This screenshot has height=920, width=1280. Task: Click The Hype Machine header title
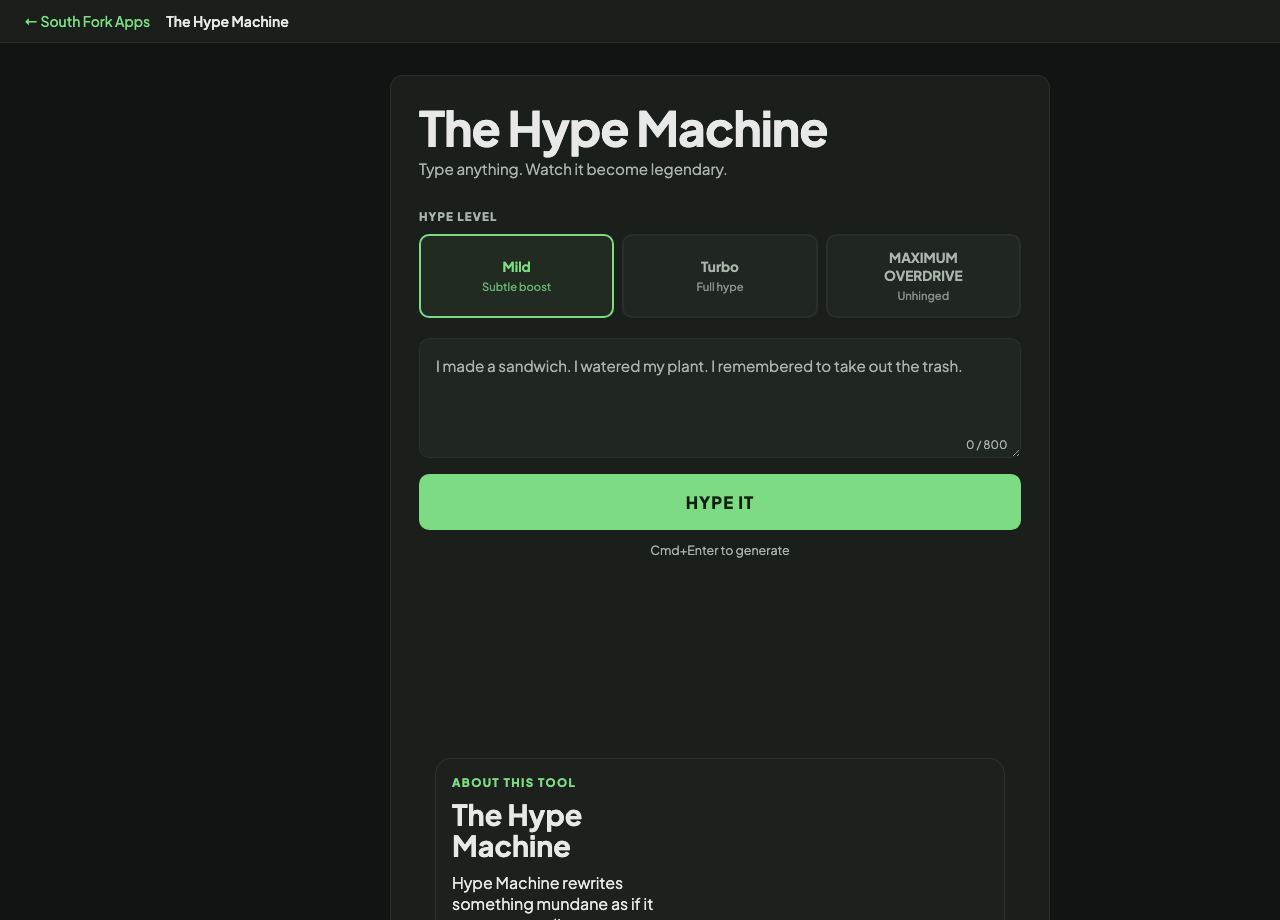[x=227, y=21]
